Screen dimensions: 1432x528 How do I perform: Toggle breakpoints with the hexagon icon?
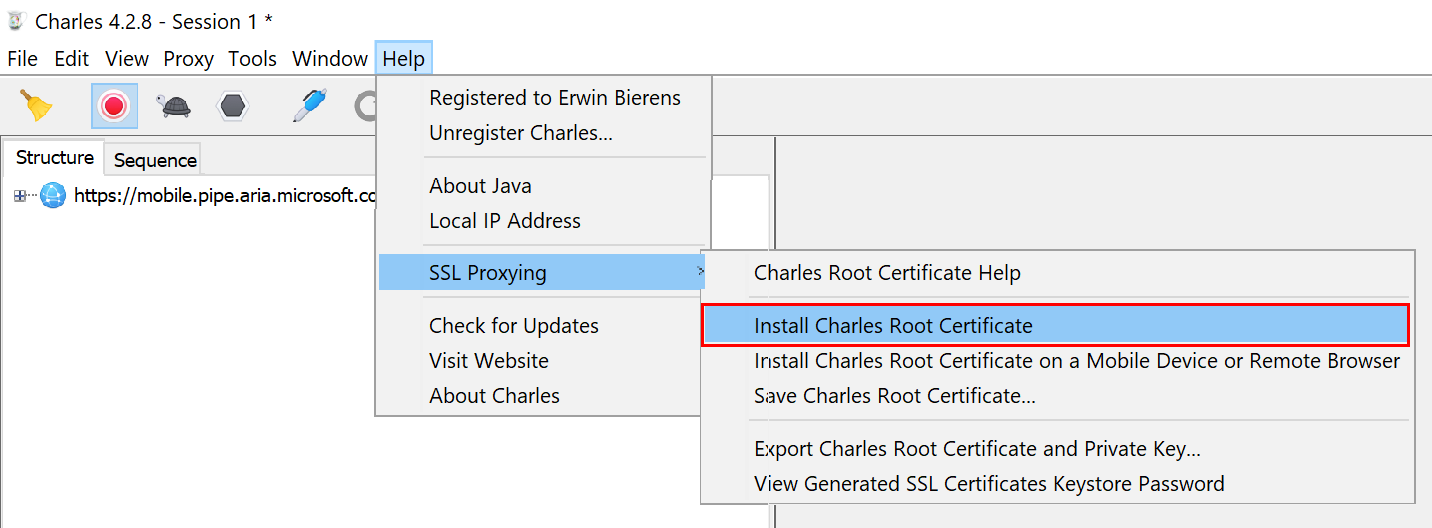[x=233, y=105]
